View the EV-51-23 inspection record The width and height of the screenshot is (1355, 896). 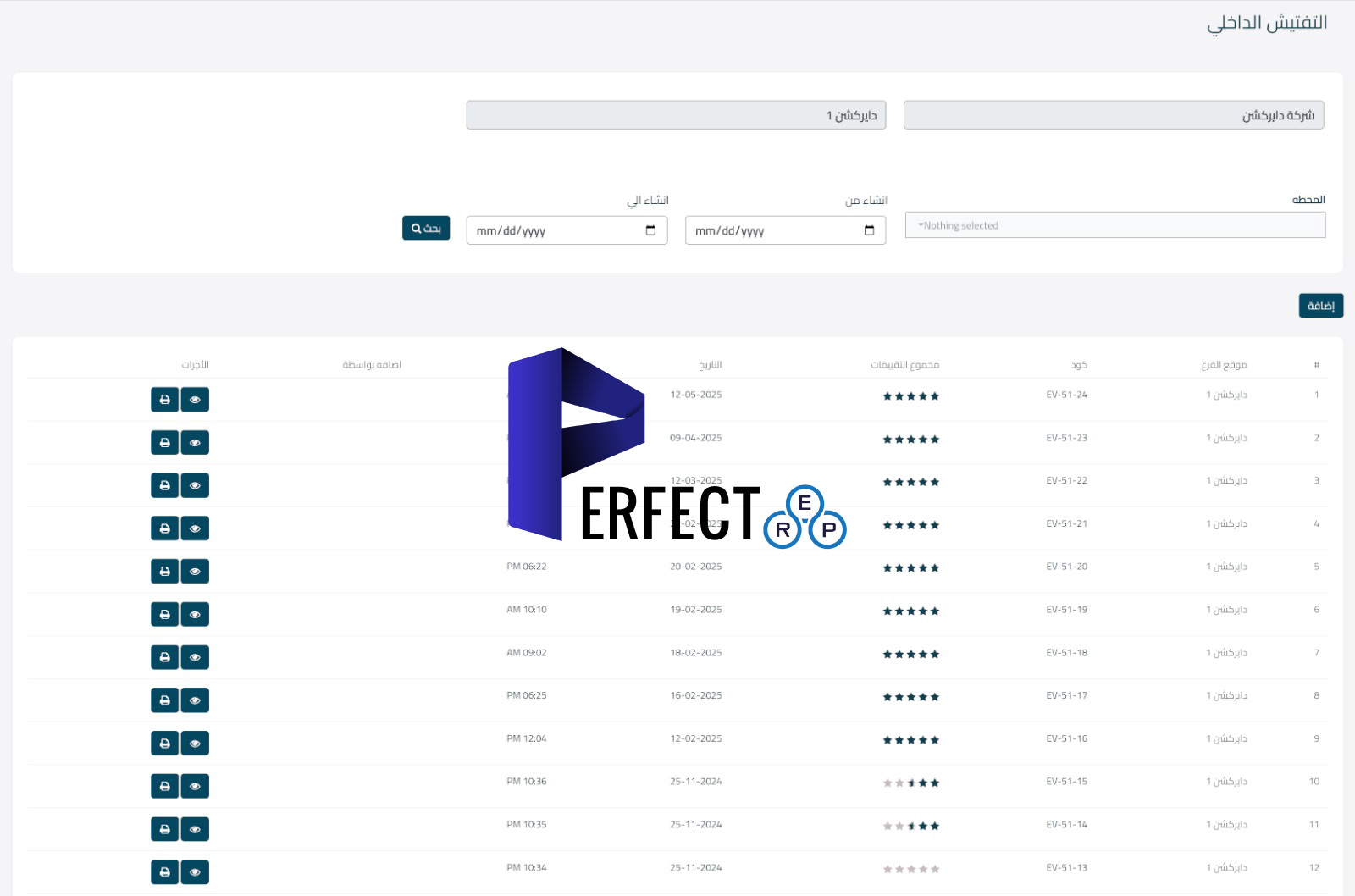[x=195, y=443]
